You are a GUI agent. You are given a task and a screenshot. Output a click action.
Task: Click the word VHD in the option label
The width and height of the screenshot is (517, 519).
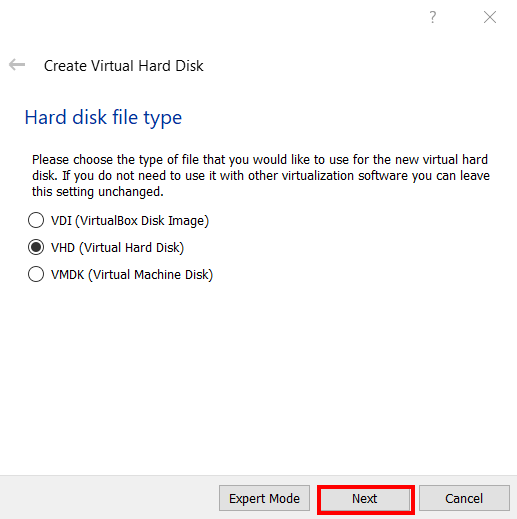point(63,248)
